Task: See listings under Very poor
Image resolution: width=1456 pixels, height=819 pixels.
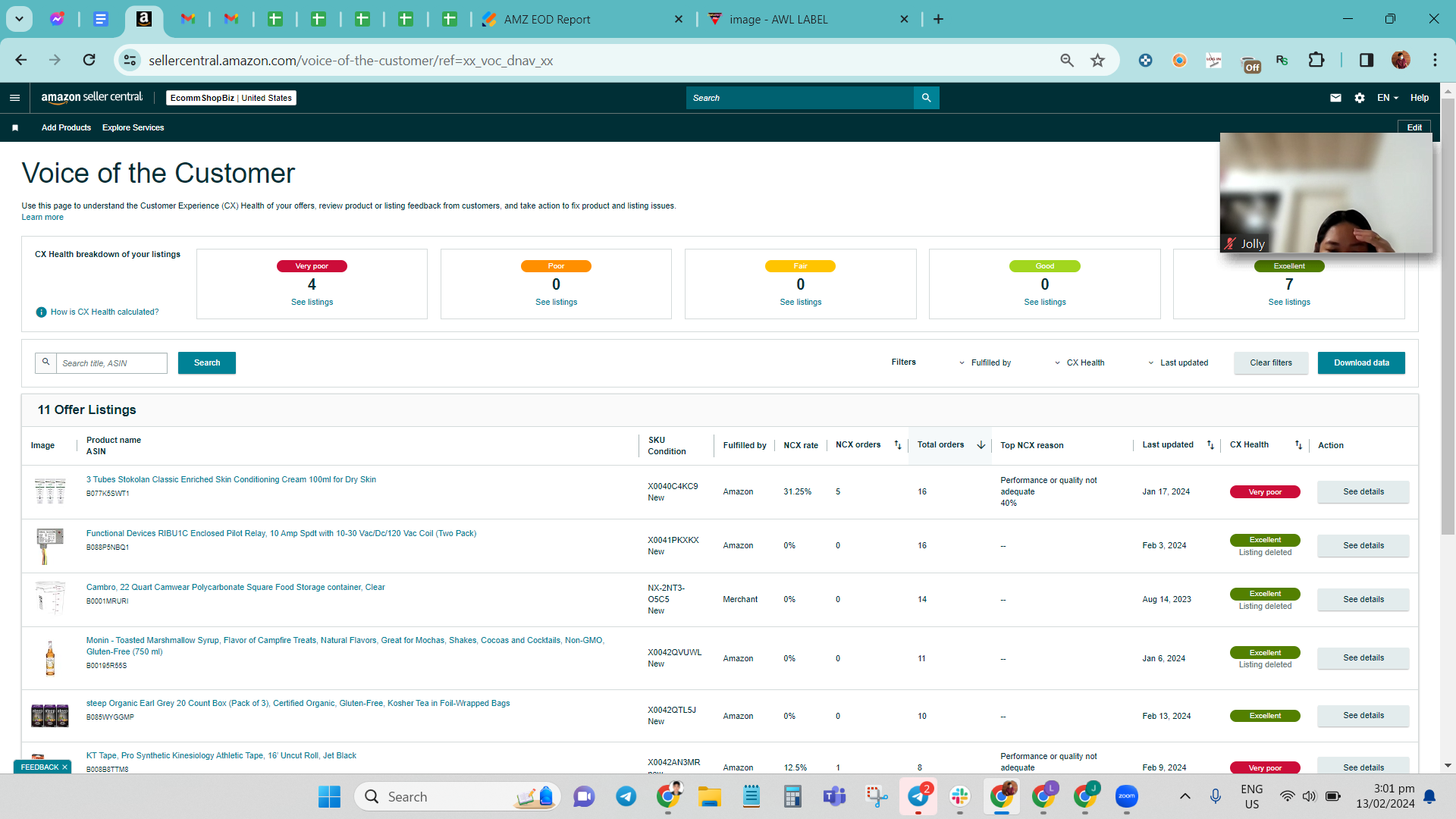Action: click(x=312, y=303)
